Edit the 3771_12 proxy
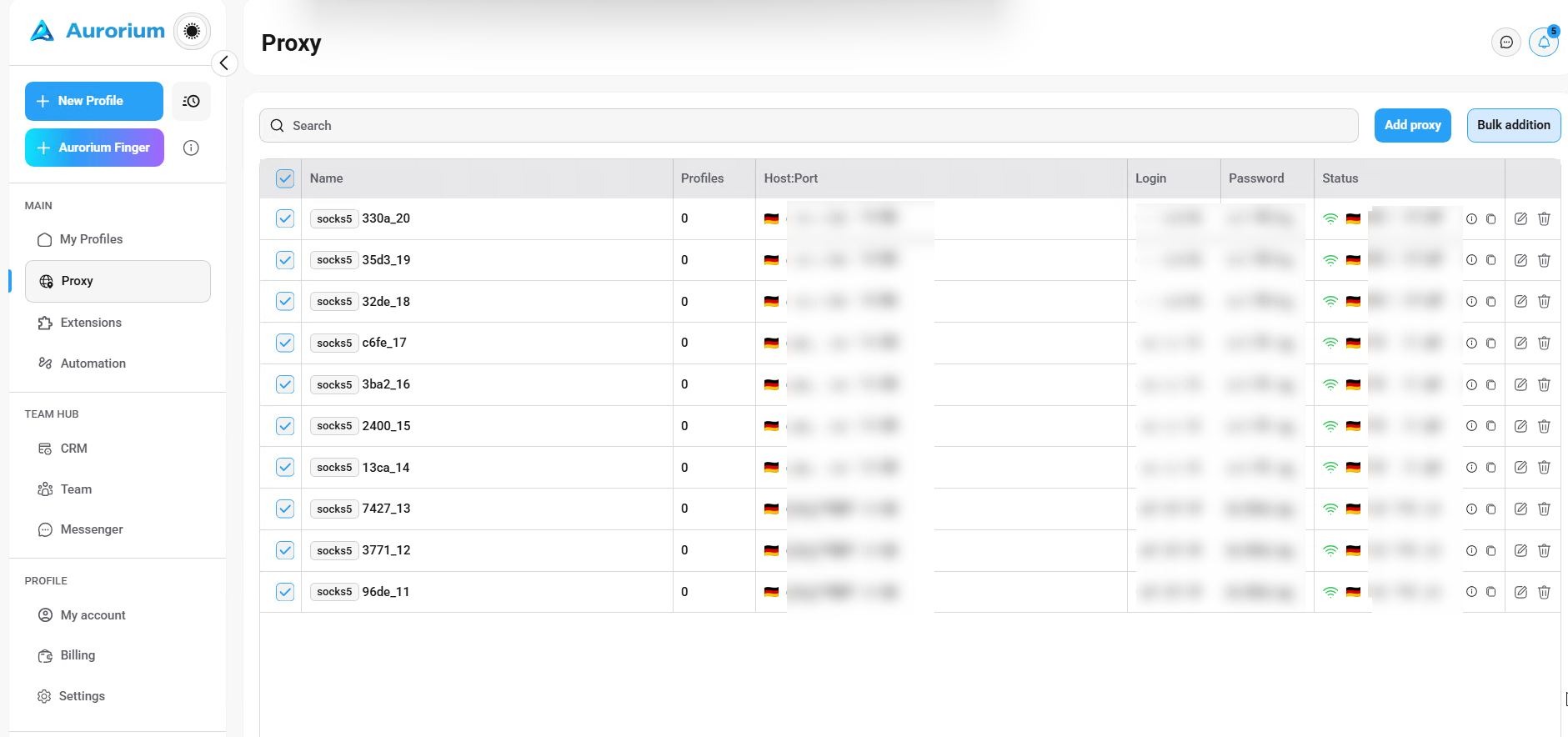Viewport: 1568px width, 737px height. (x=1520, y=550)
